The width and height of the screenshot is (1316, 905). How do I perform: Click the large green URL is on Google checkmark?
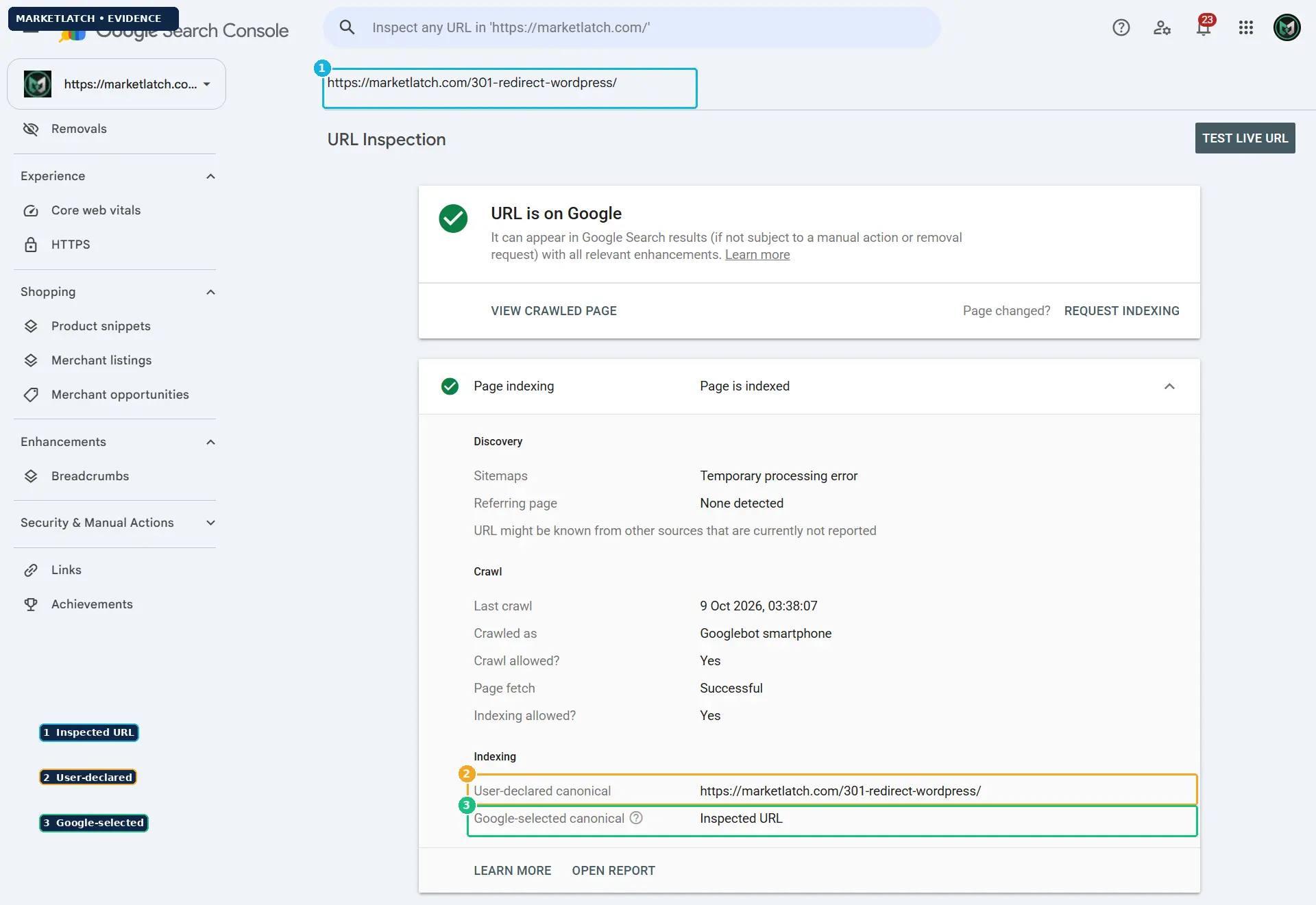point(453,219)
